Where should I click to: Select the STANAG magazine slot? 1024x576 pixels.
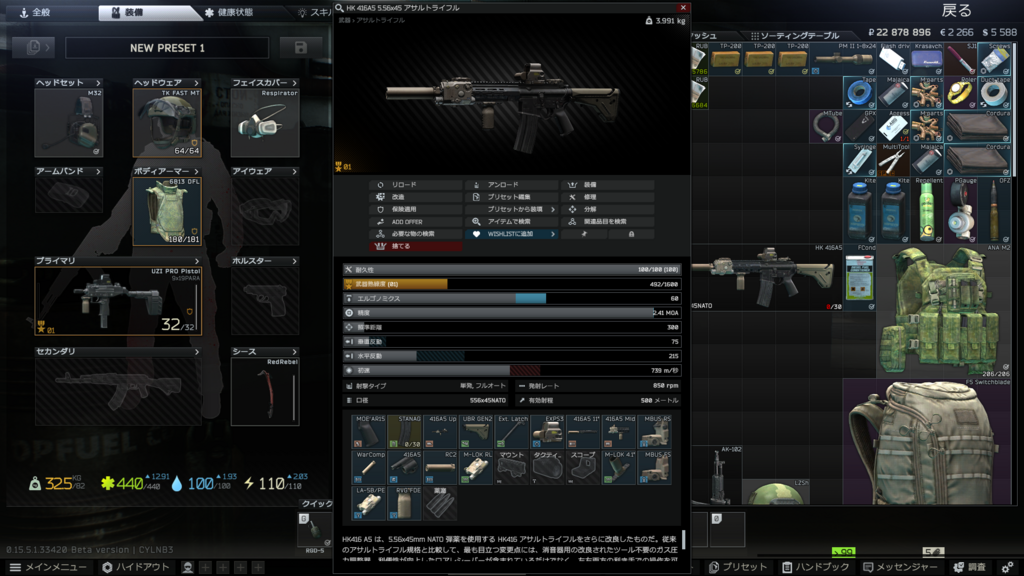click(x=405, y=432)
